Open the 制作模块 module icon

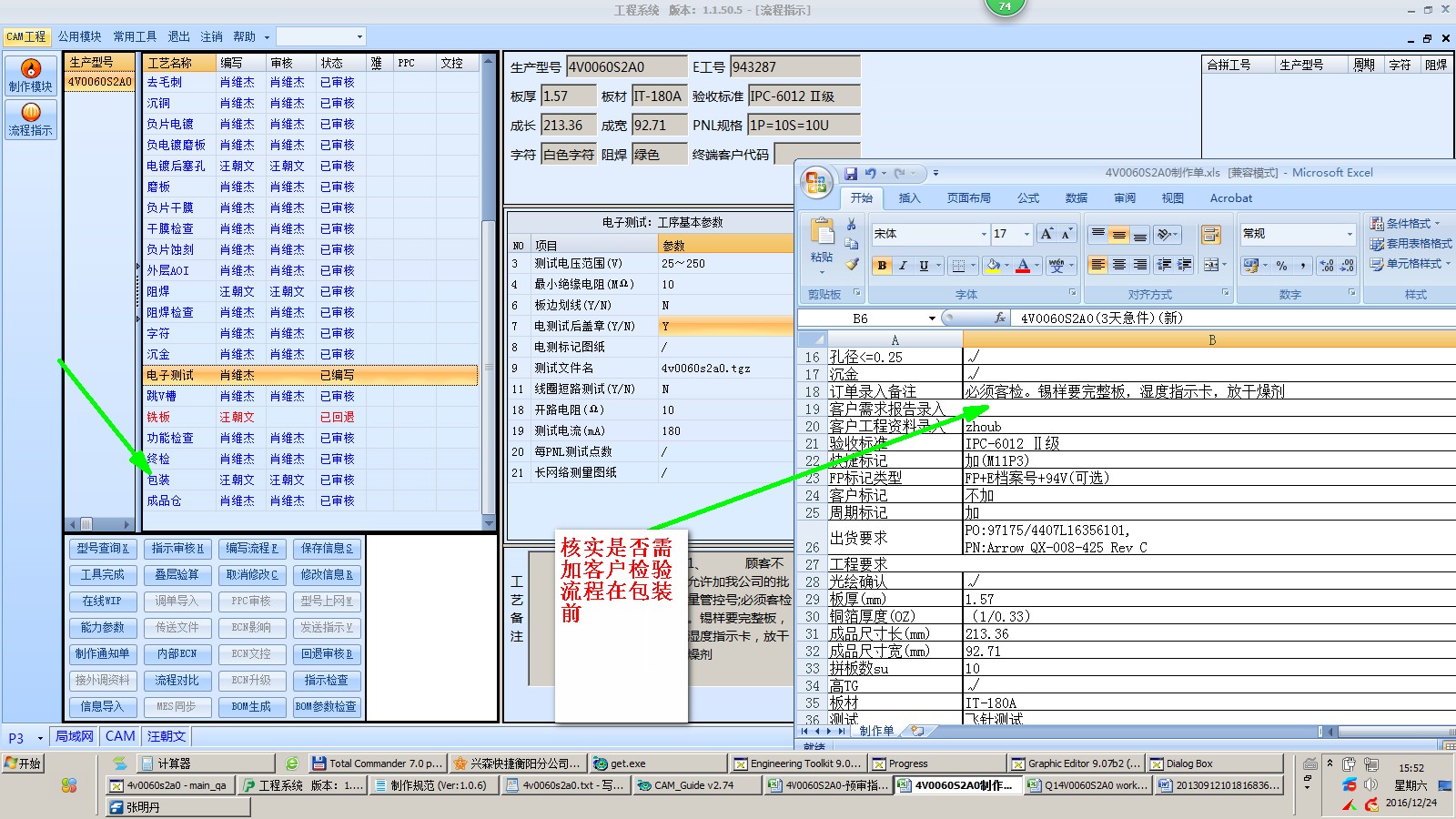coord(31,76)
